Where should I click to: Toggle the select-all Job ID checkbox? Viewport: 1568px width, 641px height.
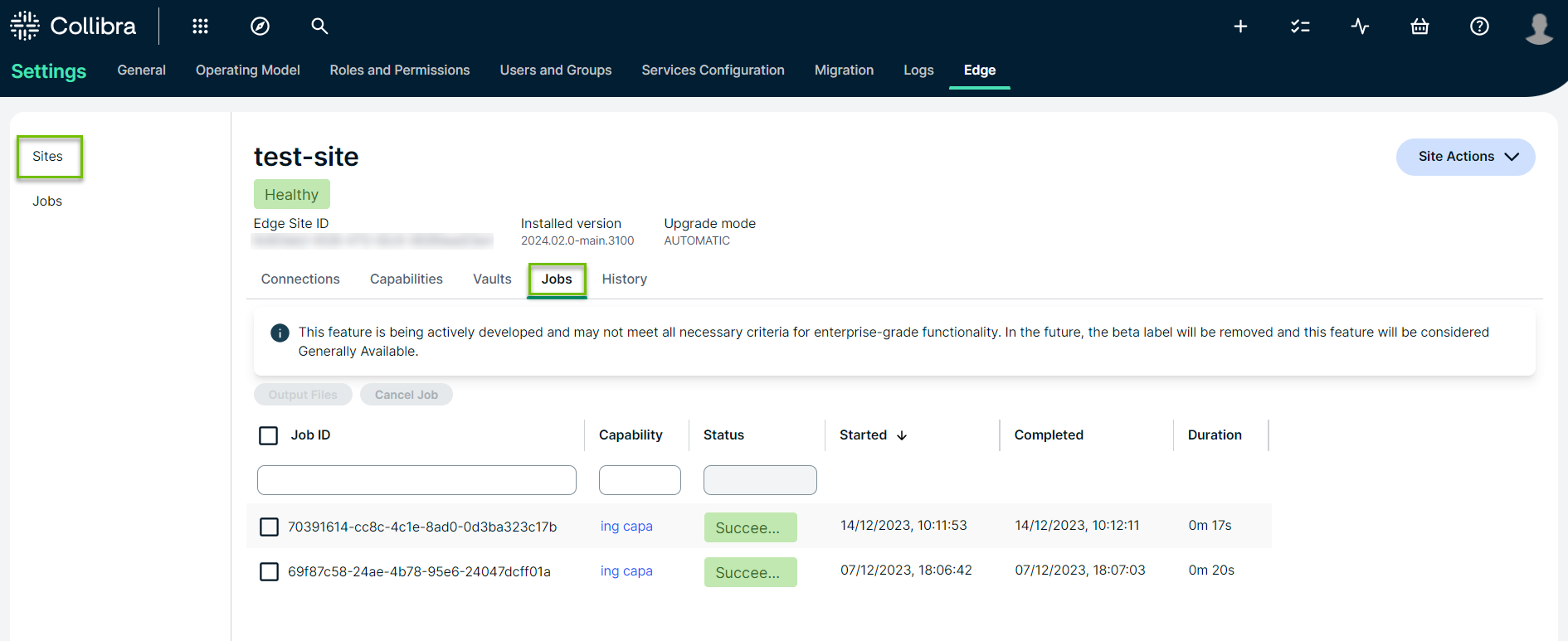(x=269, y=435)
